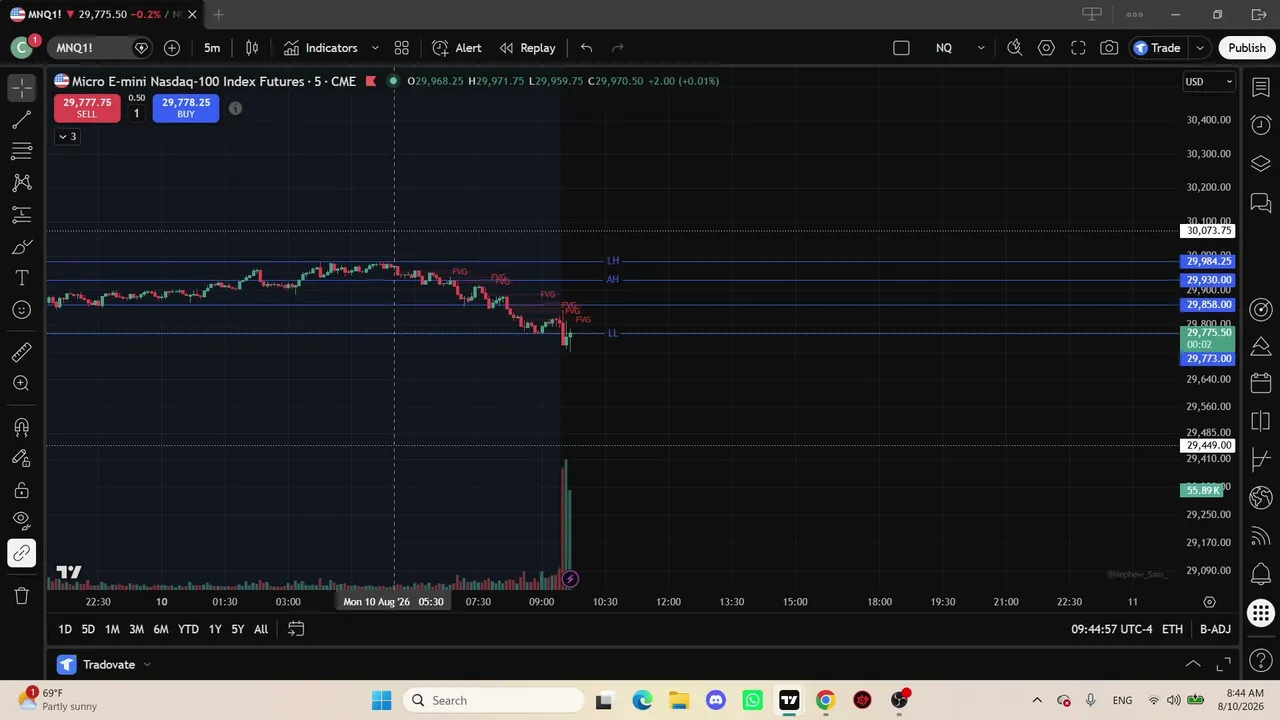This screenshot has height=720, width=1280.
Task: Click the undo arrow
Action: pos(587,48)
